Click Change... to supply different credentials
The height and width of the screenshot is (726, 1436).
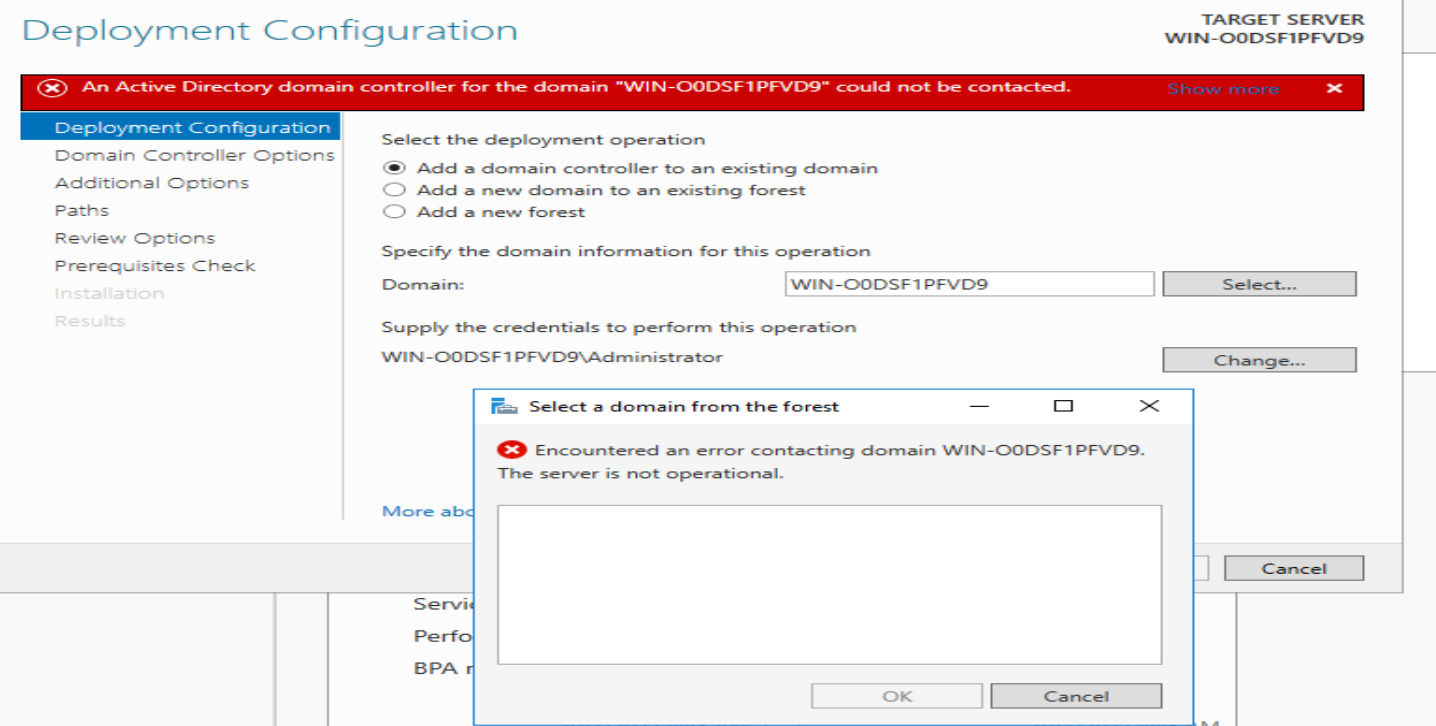click(1258, 359)
